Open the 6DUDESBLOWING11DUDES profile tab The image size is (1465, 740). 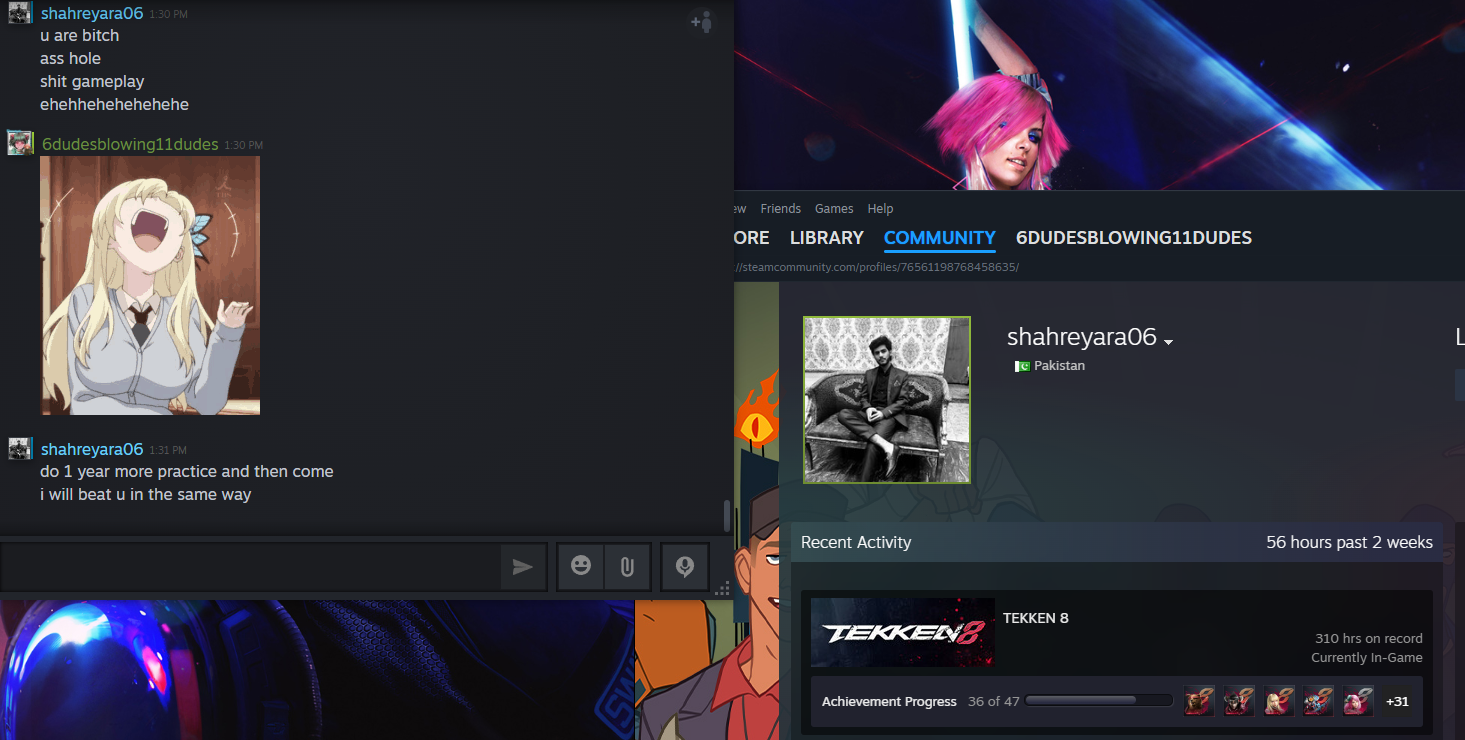[1134, 238]
